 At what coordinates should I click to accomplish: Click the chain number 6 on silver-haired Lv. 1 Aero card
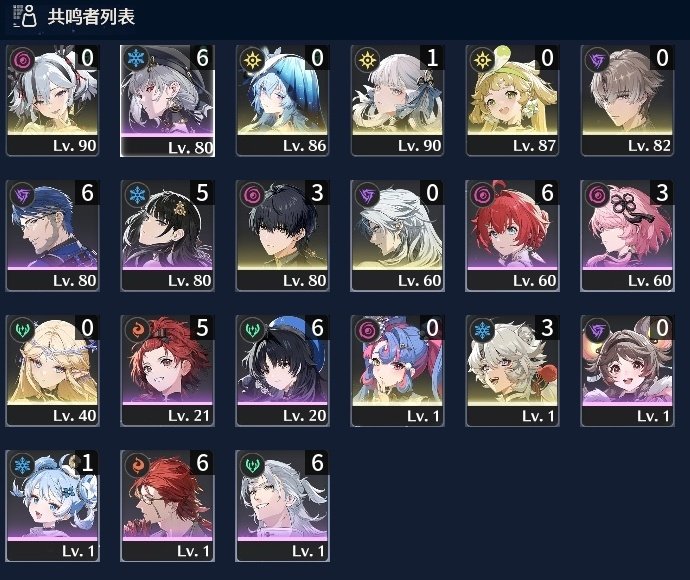317,463
